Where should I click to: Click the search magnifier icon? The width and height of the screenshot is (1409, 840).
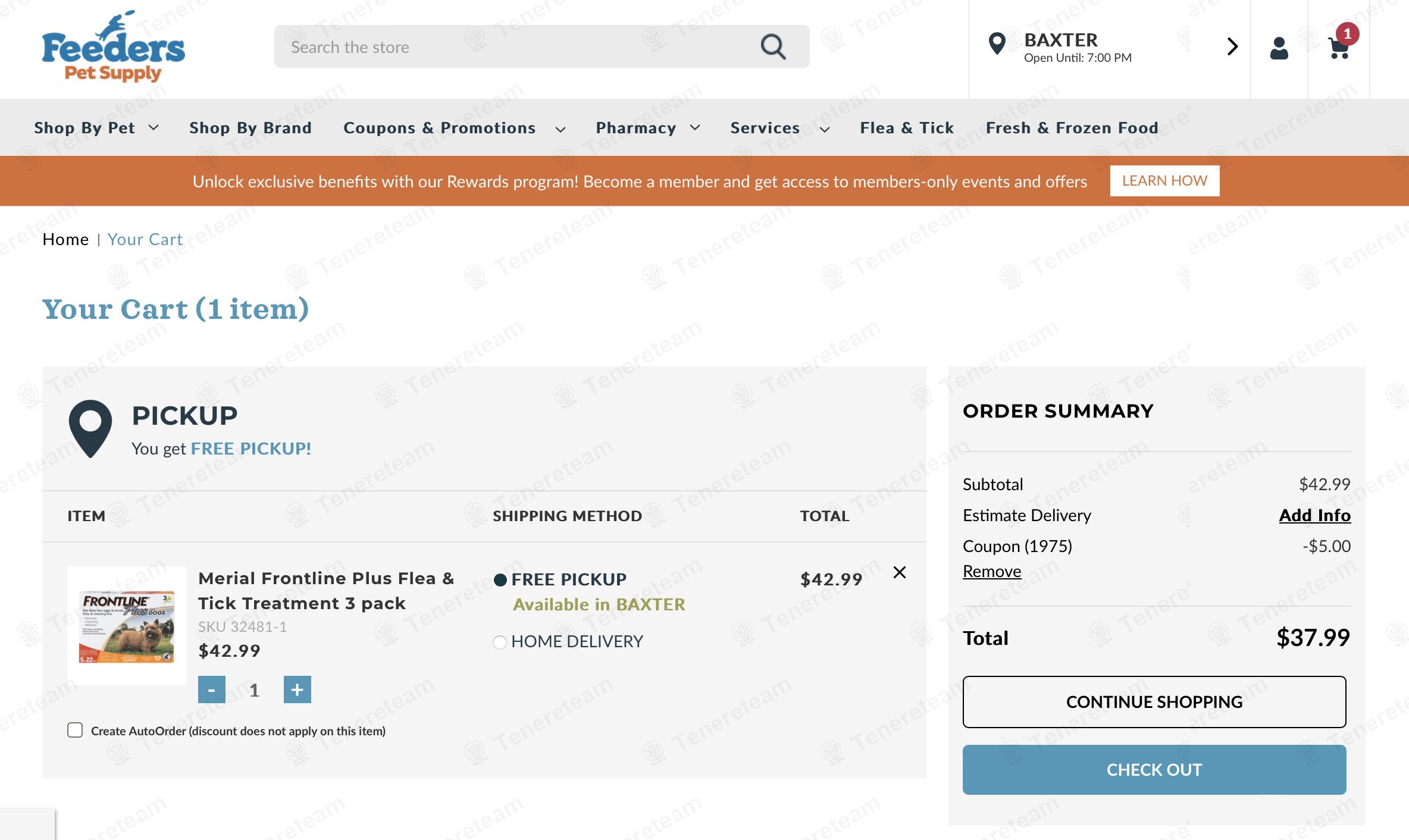point(773,46)
